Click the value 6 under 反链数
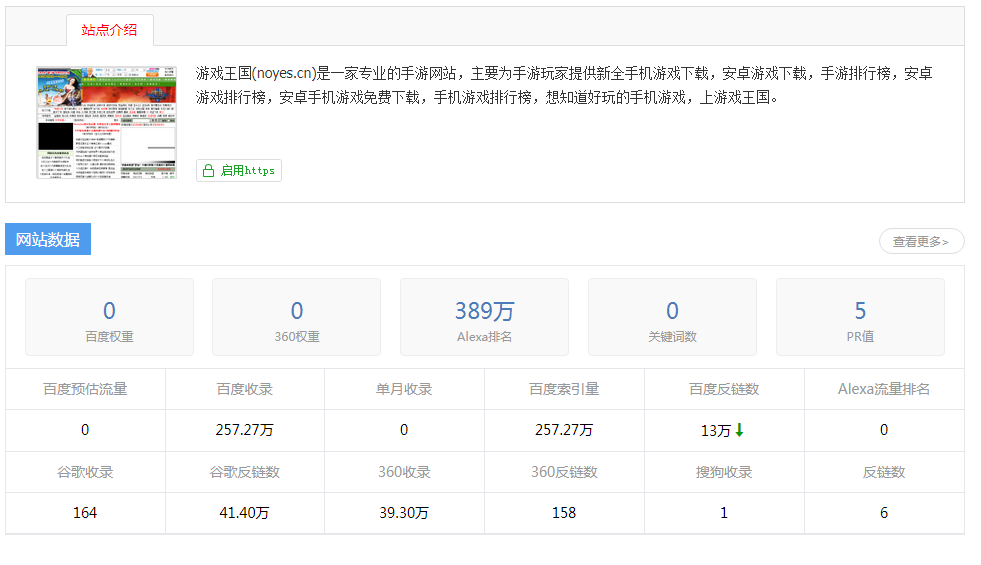981x565 pixels. click(x=884, y=513)
